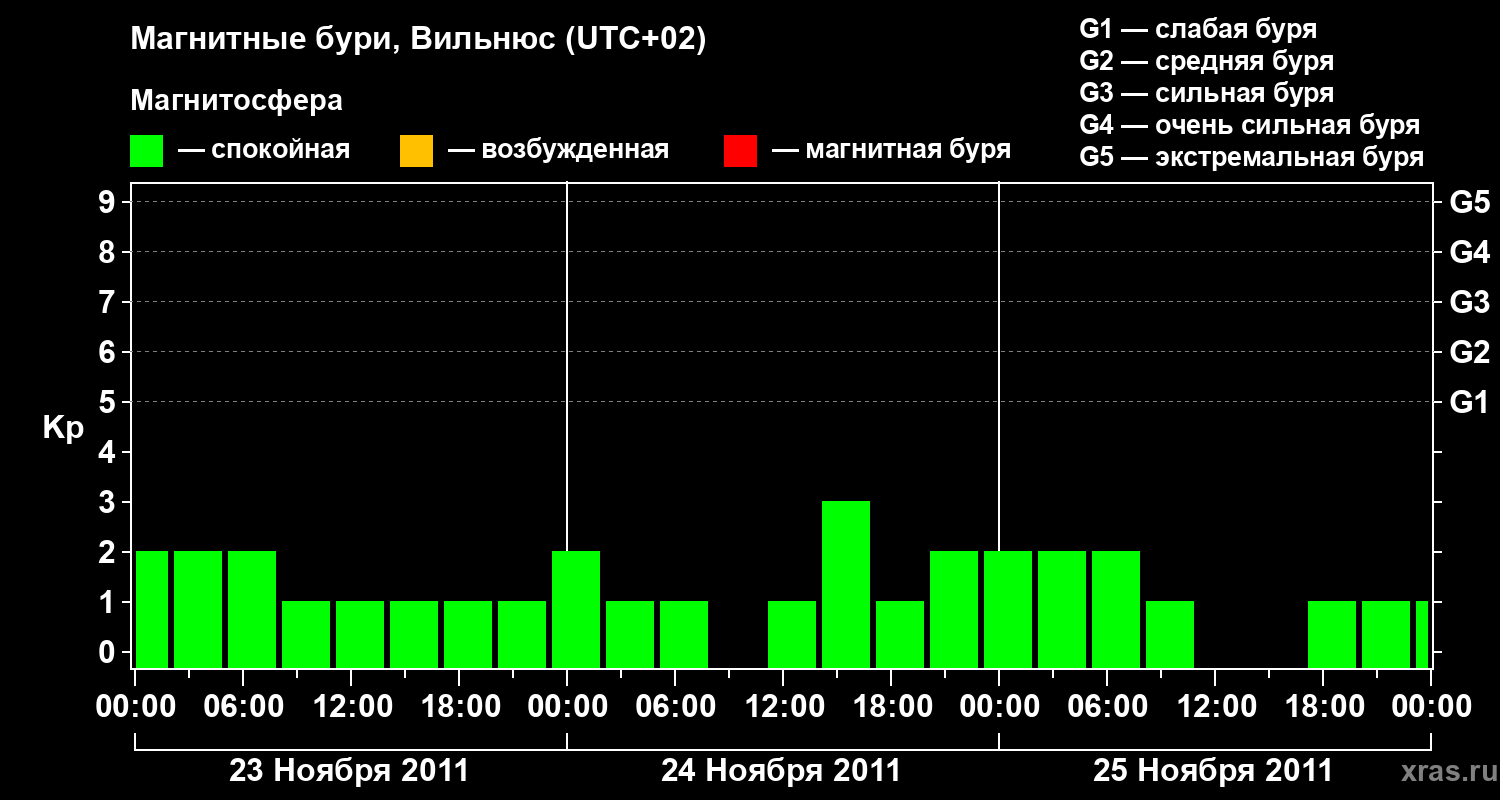The width and height of the screenshot is (1500, 800).
Task: Click the G4 label on the right axis
Action: click(1470, 252)
